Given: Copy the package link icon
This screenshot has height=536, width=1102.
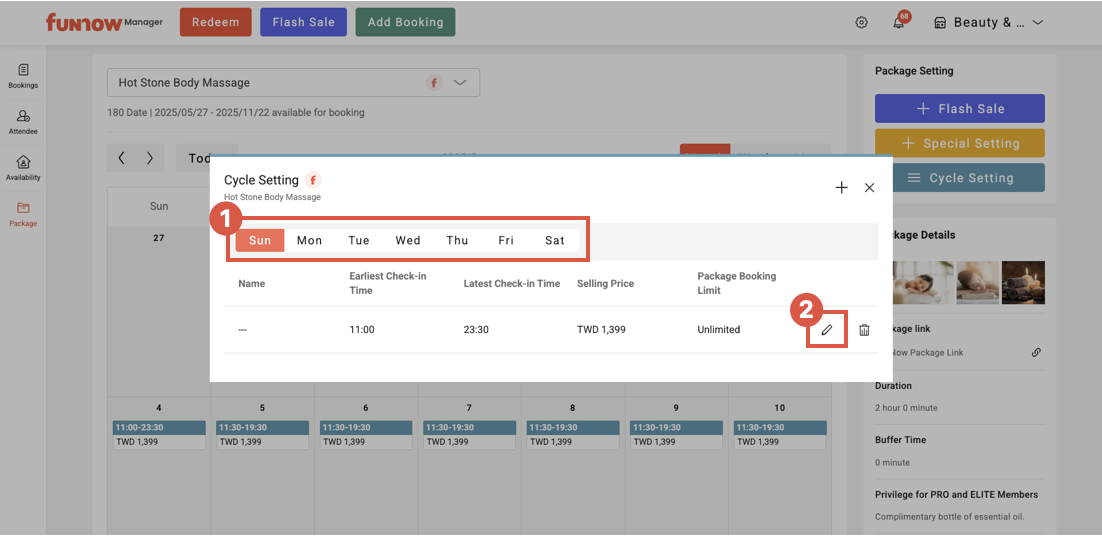Looking at the screenshot, I should coord(1036,352).
